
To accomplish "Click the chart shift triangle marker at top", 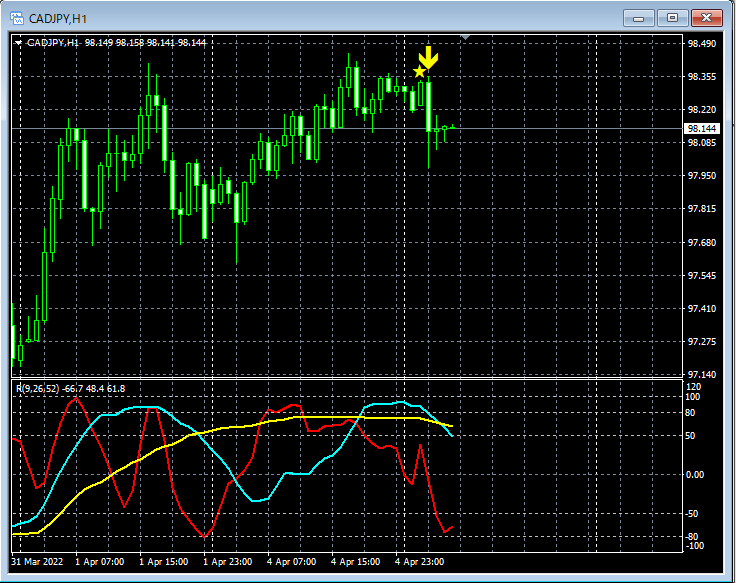I will pyautogui.click(x=465, y=37).
